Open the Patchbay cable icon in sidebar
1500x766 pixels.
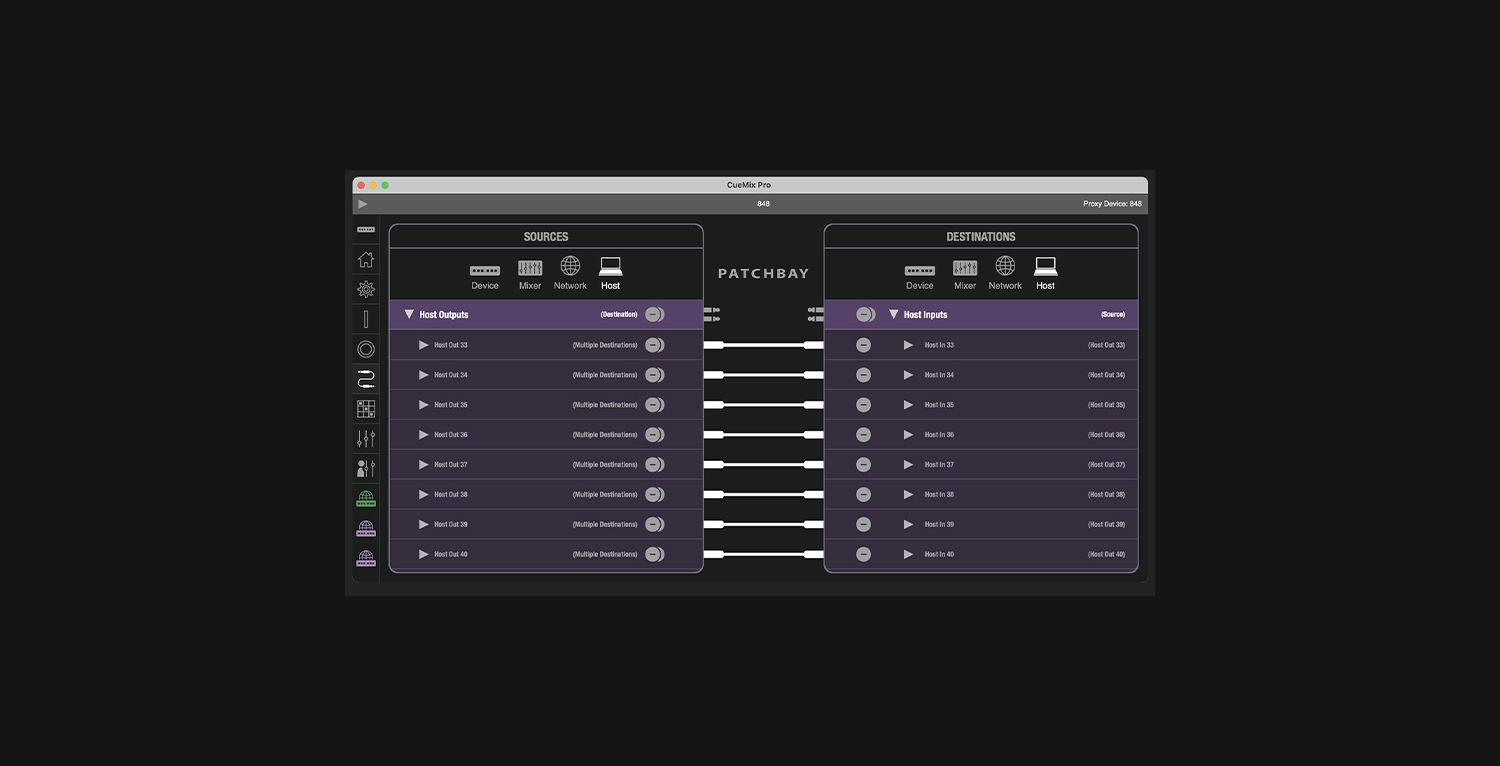(x=366, y=379)
